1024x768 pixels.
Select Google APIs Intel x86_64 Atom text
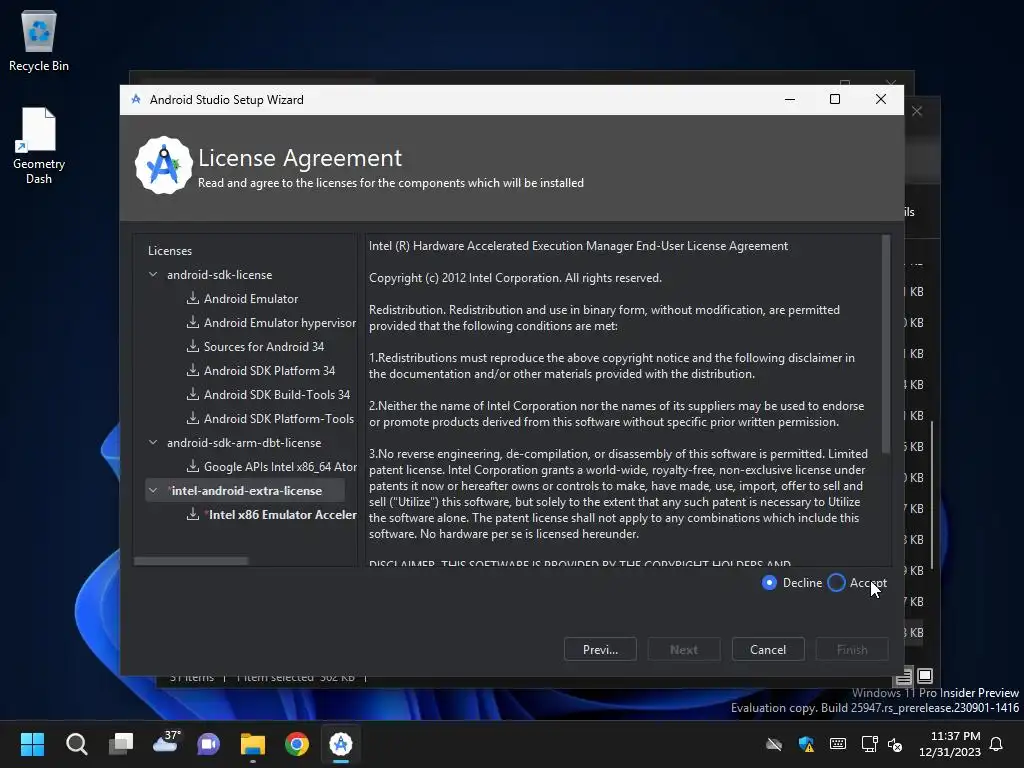click(280, 466)
